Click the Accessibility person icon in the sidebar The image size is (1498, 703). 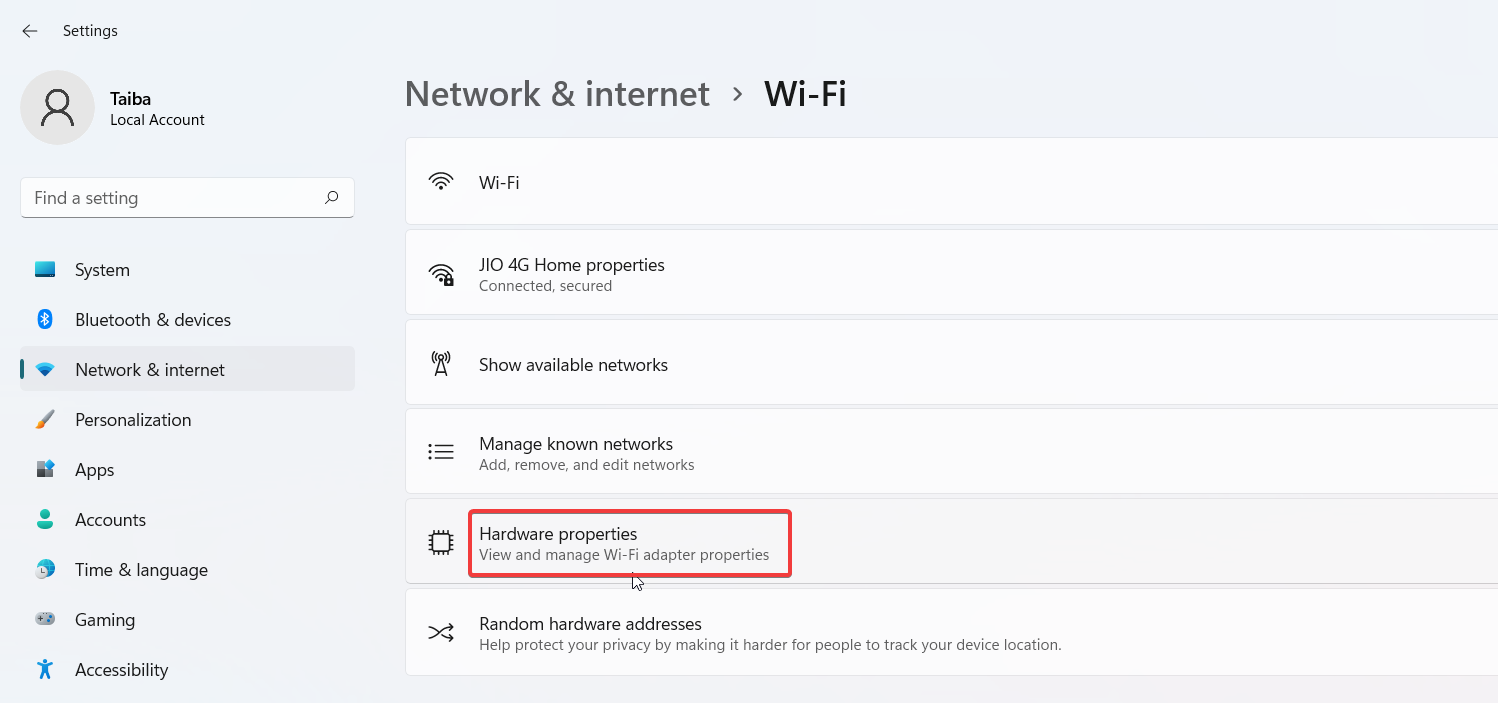click(x=45, y=669)
